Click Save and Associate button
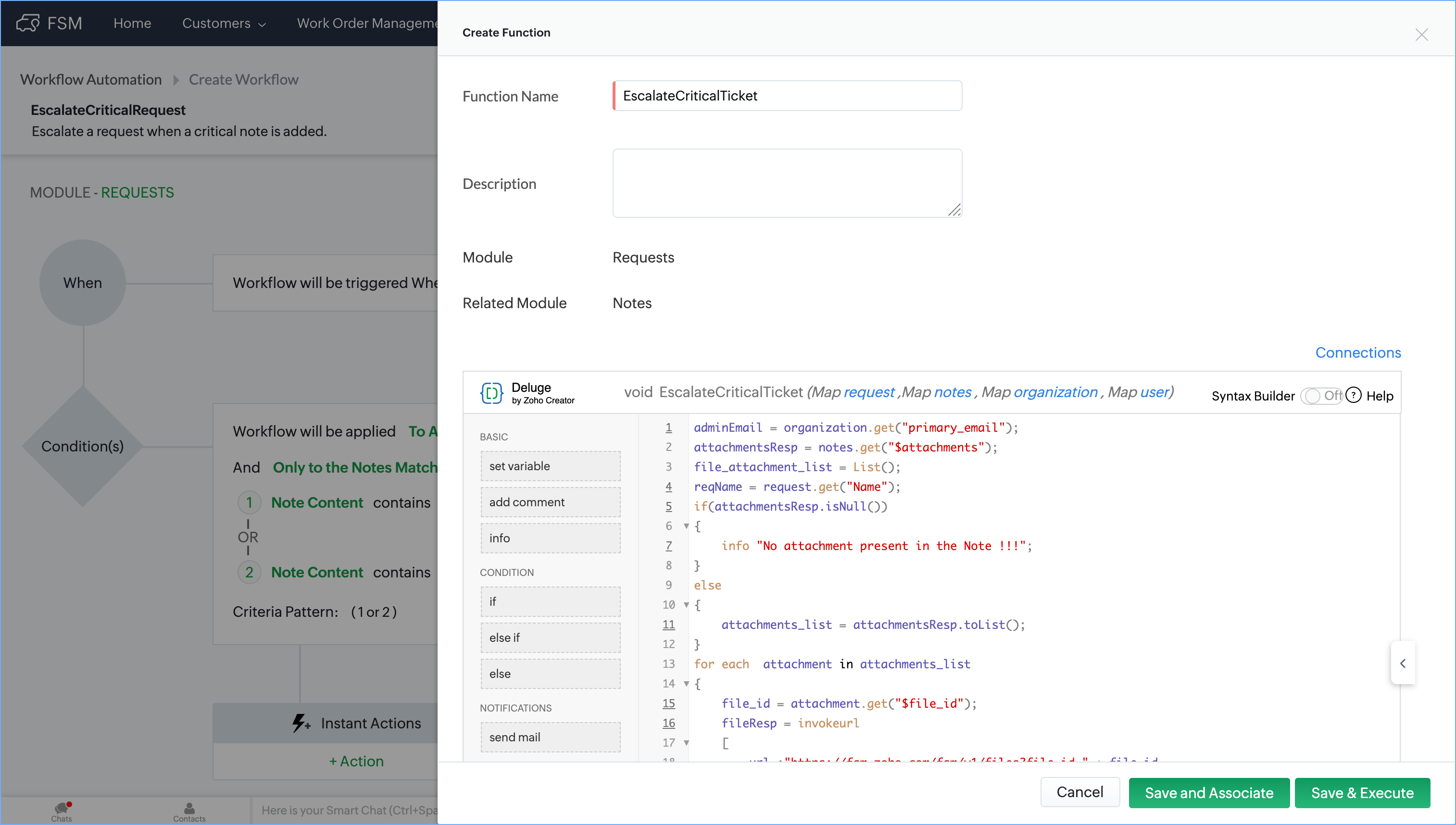The height and width of the screenshot is (825, 1456). (x=1208, y=792)
